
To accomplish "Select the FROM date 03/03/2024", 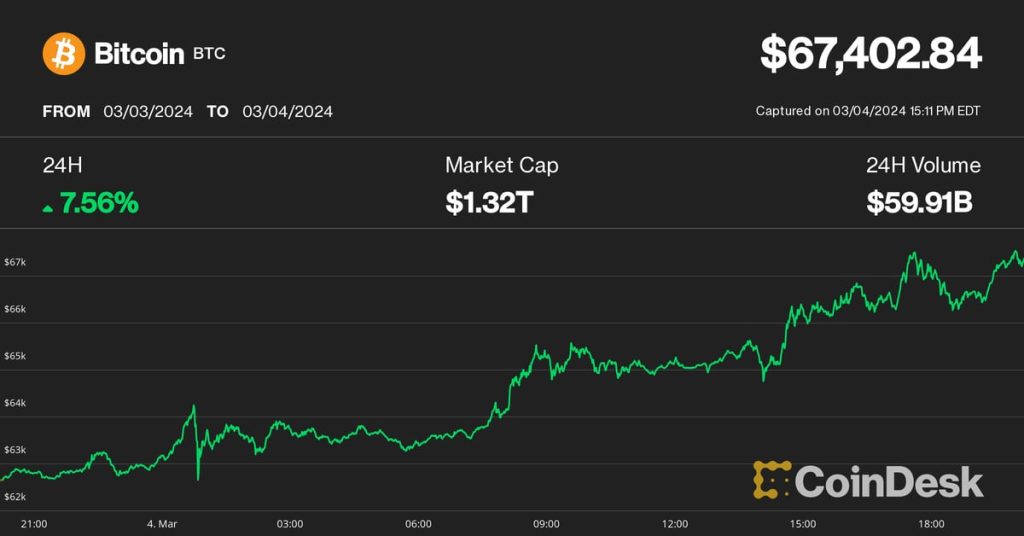I will tap(148, 111).
